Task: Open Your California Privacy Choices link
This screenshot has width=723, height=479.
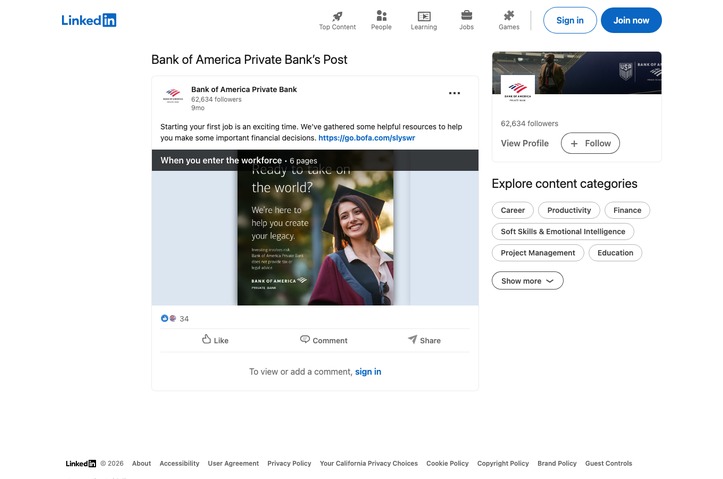Action: pos(369,463)
